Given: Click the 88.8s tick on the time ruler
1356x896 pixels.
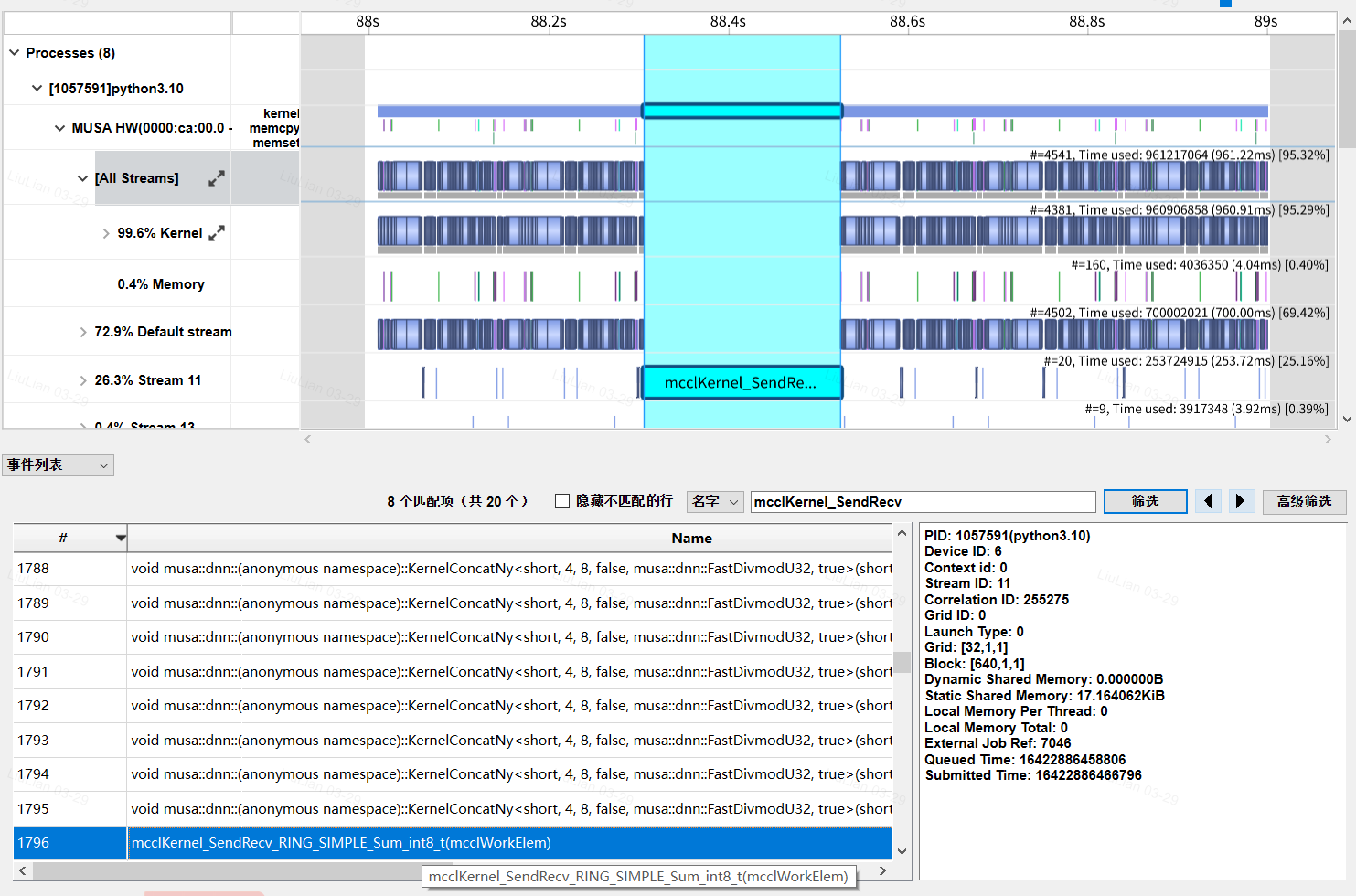Looking at the screenshot, I should tap(1087, 22).
